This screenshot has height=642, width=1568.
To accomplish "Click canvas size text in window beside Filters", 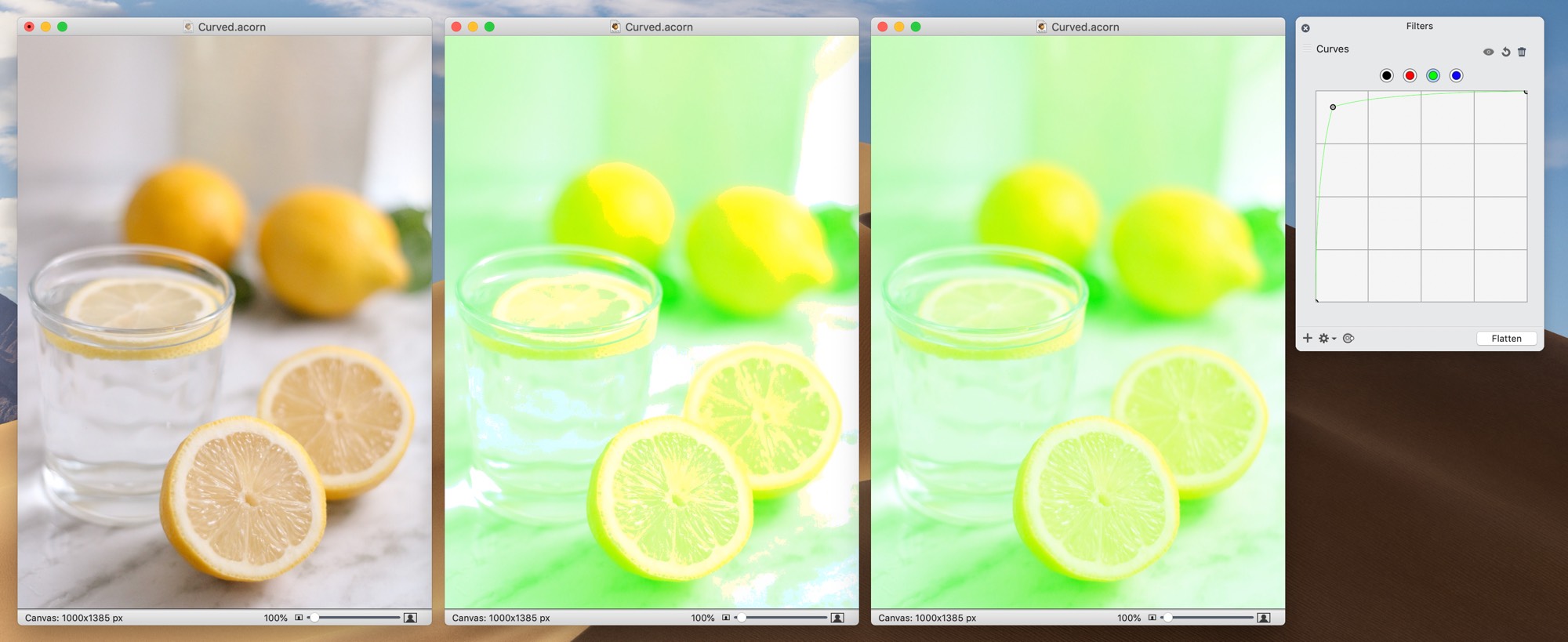I will click(927, 618).
